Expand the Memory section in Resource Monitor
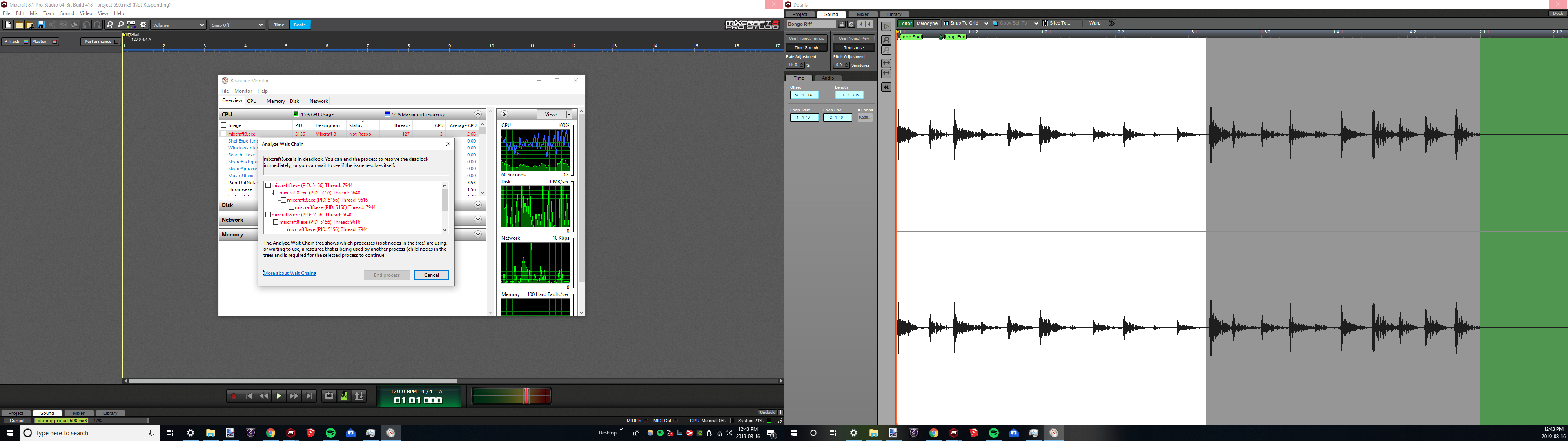The image size is (1568, 441). 478,234
